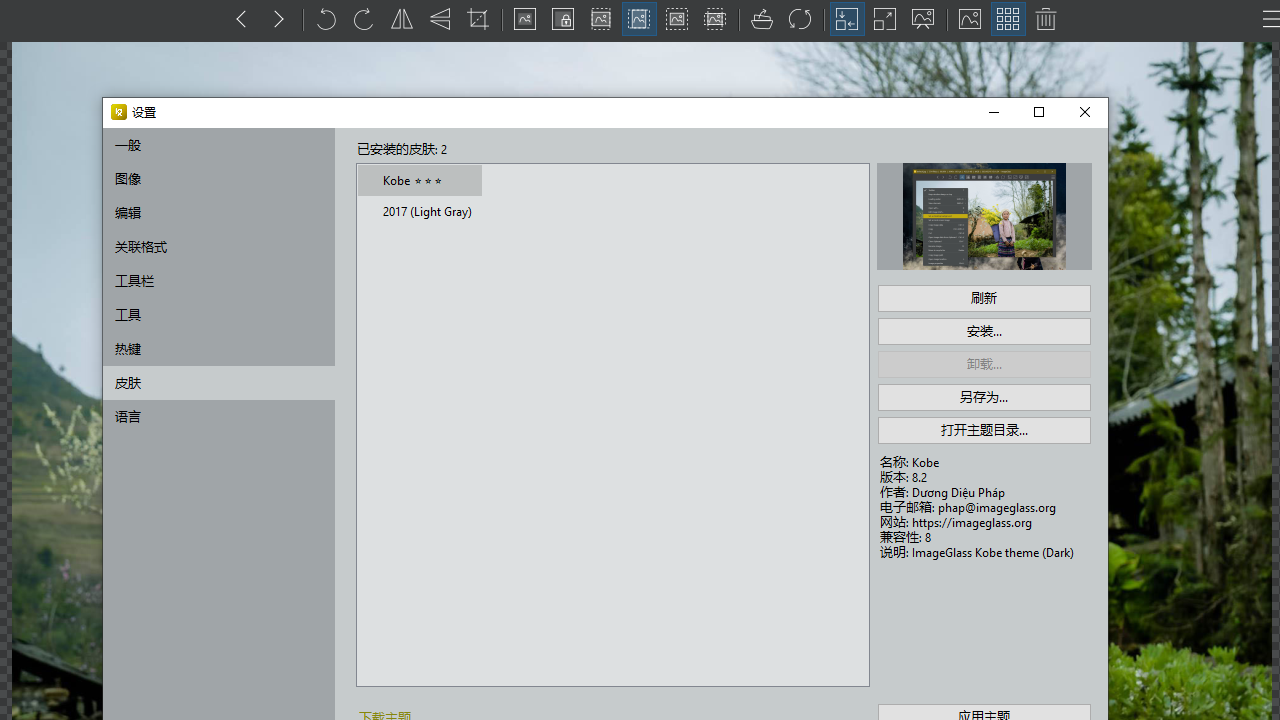Start the slideshow from the toolbar
This screenshot has height=720, width=1280.
pos(922,19)
